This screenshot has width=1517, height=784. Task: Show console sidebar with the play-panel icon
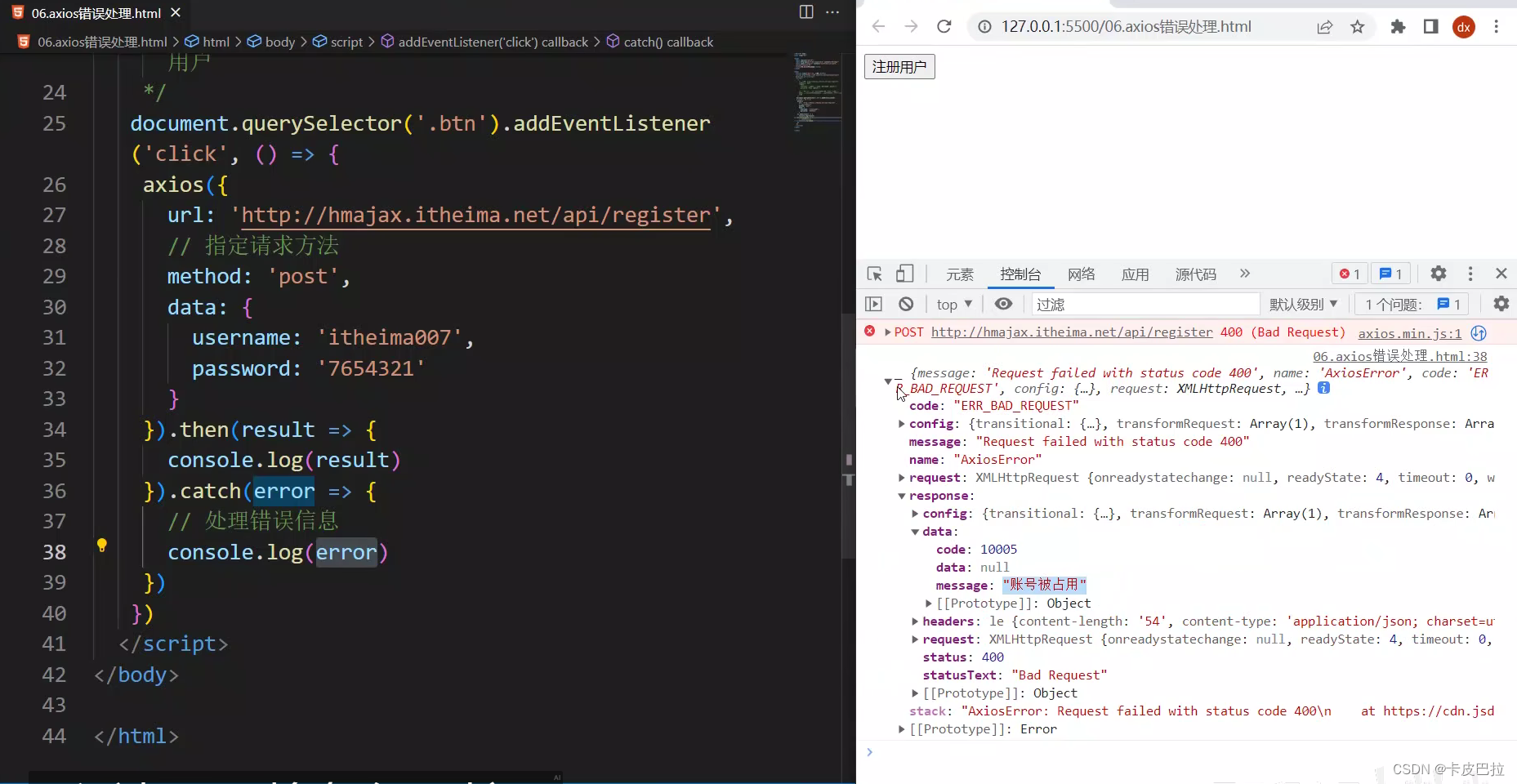coord(873,304)
